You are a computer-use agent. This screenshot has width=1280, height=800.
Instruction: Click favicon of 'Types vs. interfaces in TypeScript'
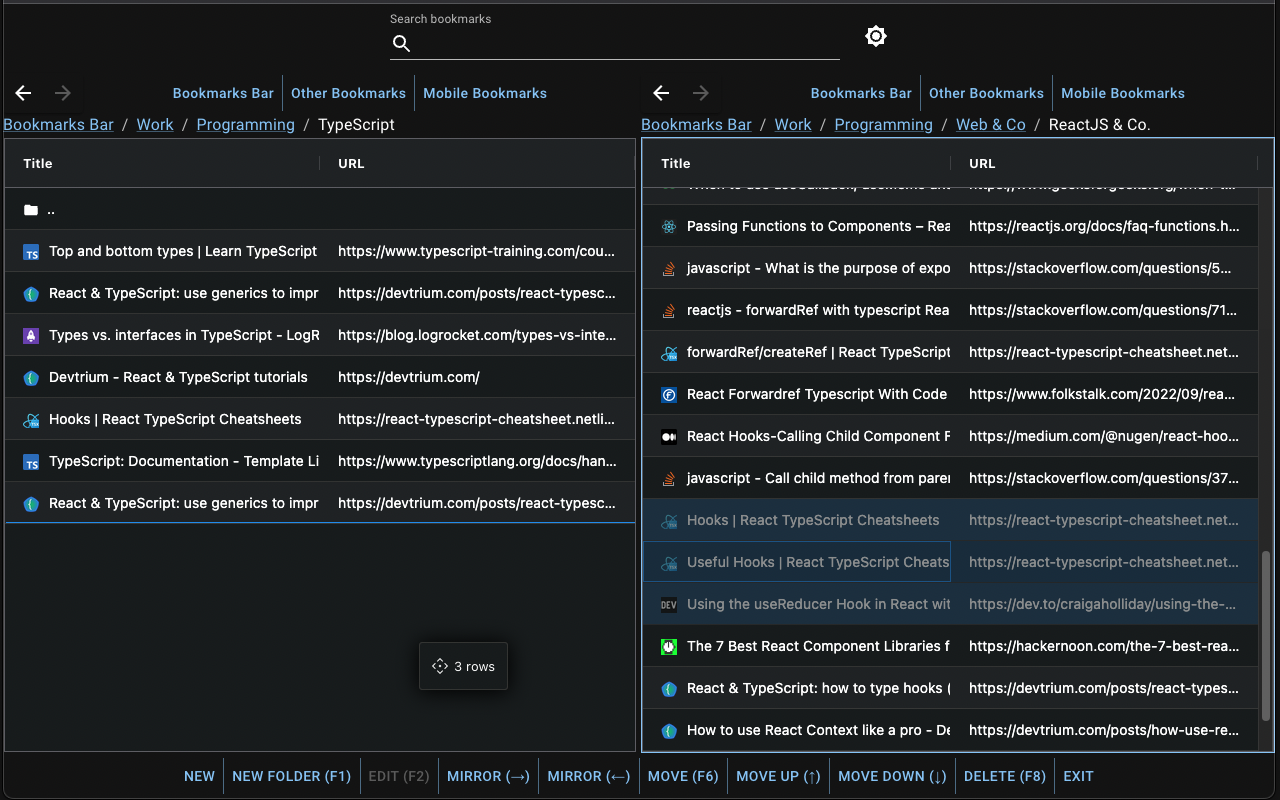point(31,336)
